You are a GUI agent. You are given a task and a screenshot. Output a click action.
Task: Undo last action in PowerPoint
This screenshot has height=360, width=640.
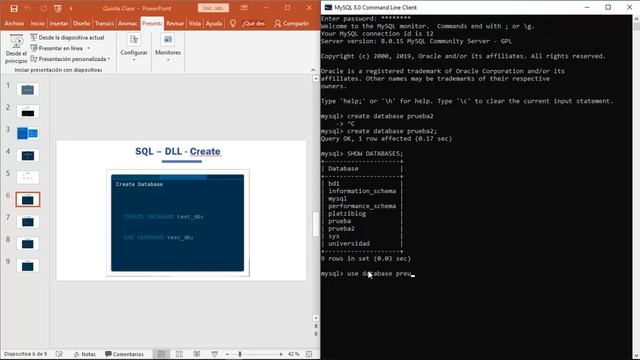[28, 8]
